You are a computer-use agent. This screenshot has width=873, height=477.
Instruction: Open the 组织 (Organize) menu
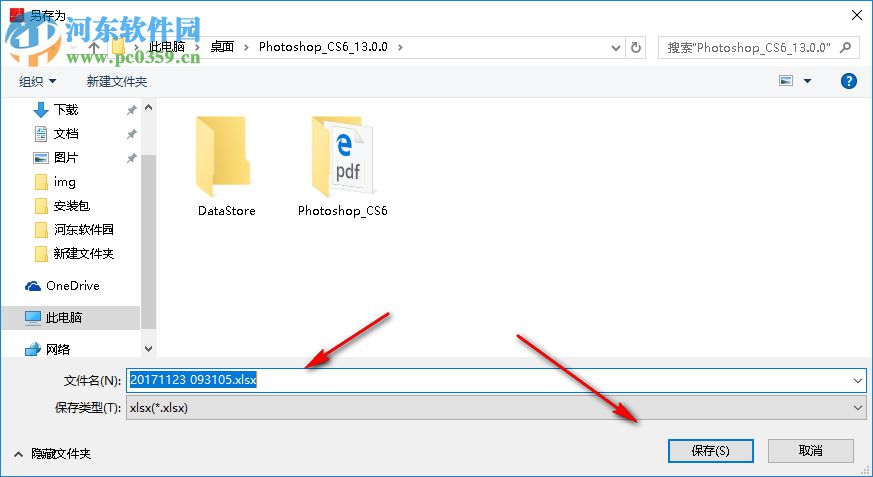pyautogui.click(x=37, y=81)
